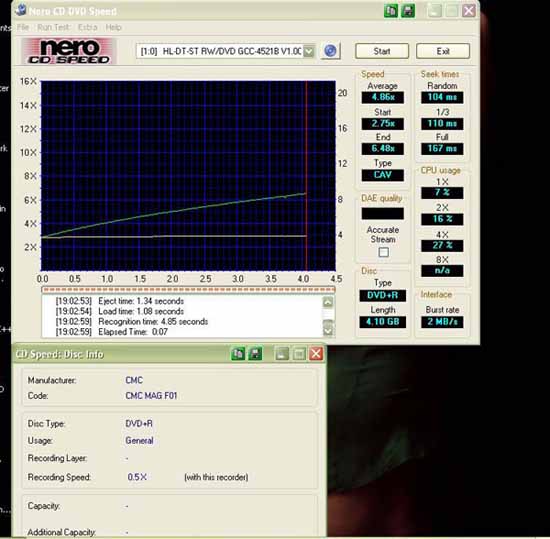550x539 pixels.
Task: Click the Manufacturer value CMC
Action: (134, 380)
